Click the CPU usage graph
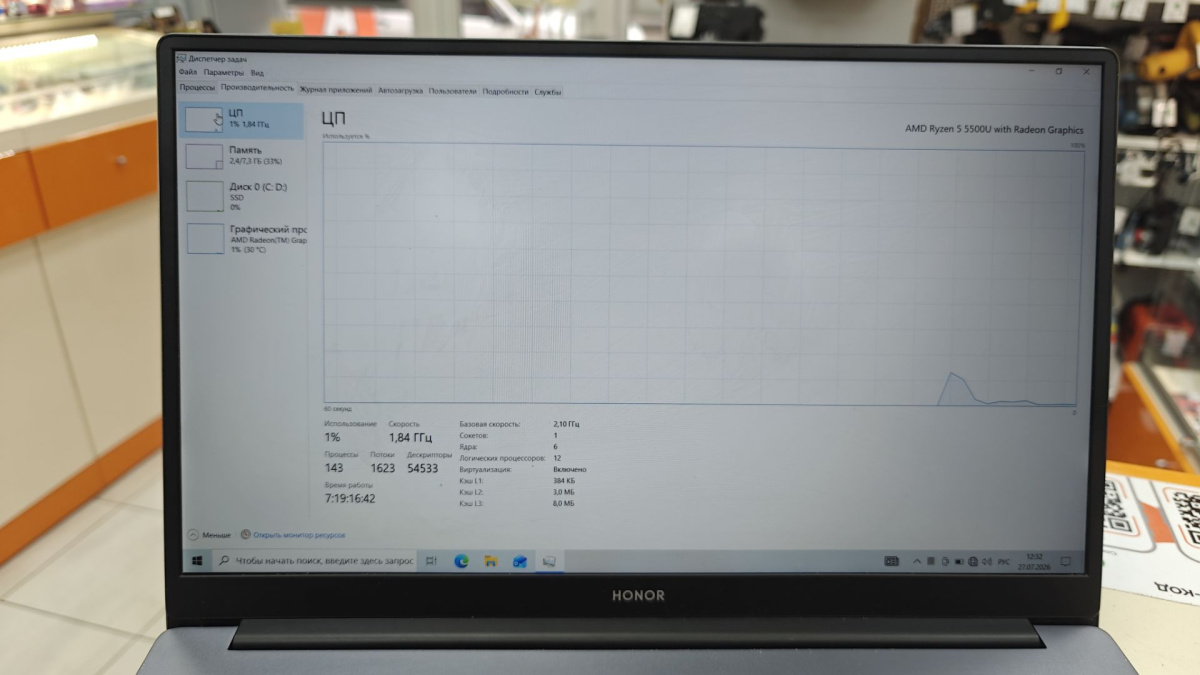The image size is (1200, 675). (x=703, y=274)
